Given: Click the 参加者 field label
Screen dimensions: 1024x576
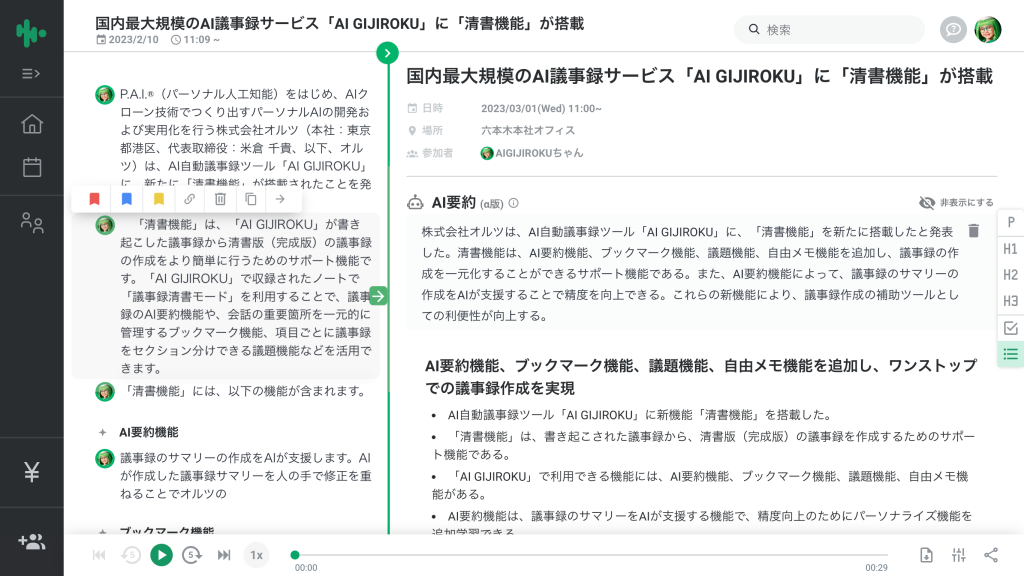Looking at the screenshot, I should (x=438, y=153).
